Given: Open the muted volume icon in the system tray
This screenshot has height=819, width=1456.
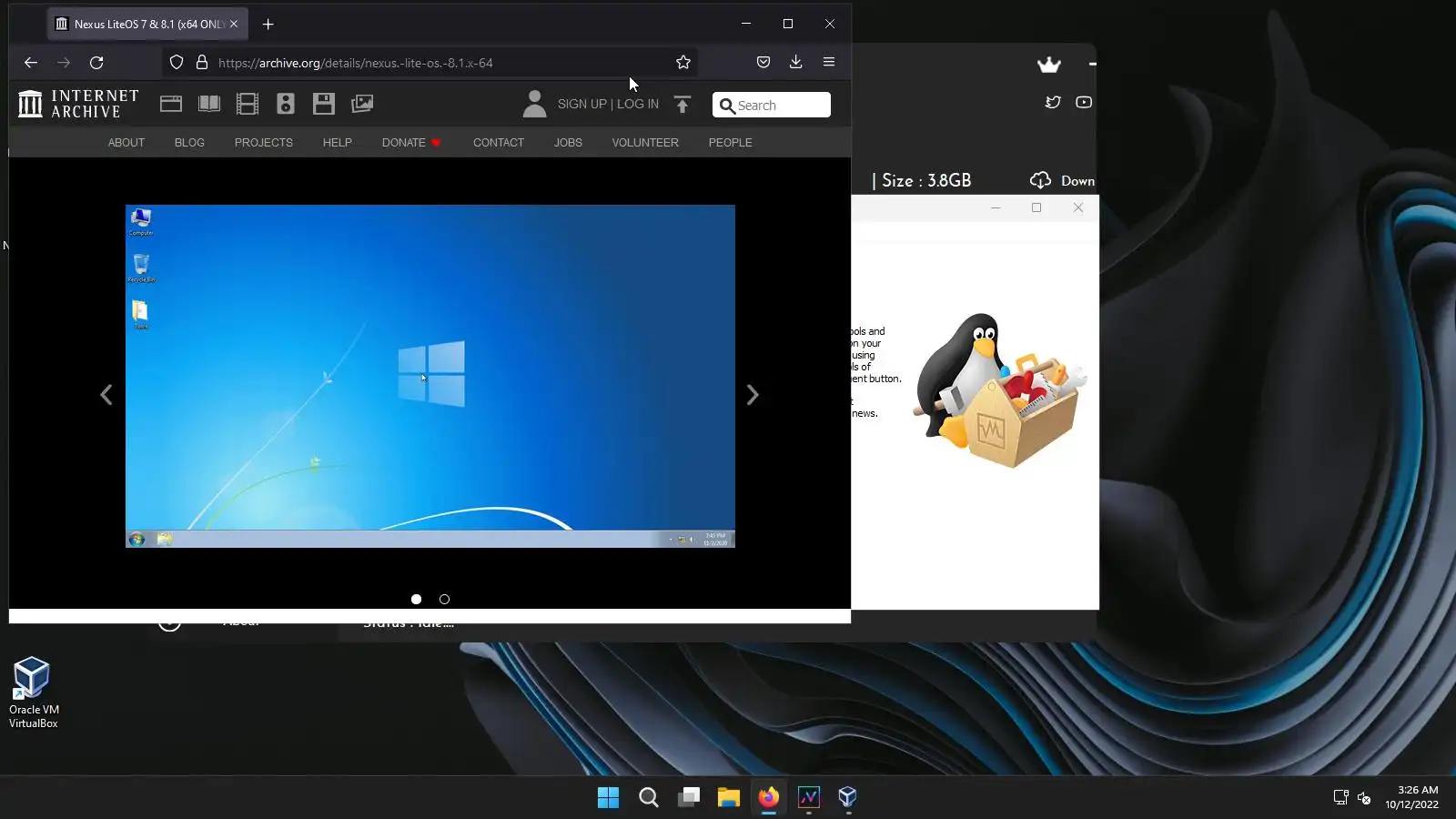Looking at the screenshot, I should [1364, 798].
